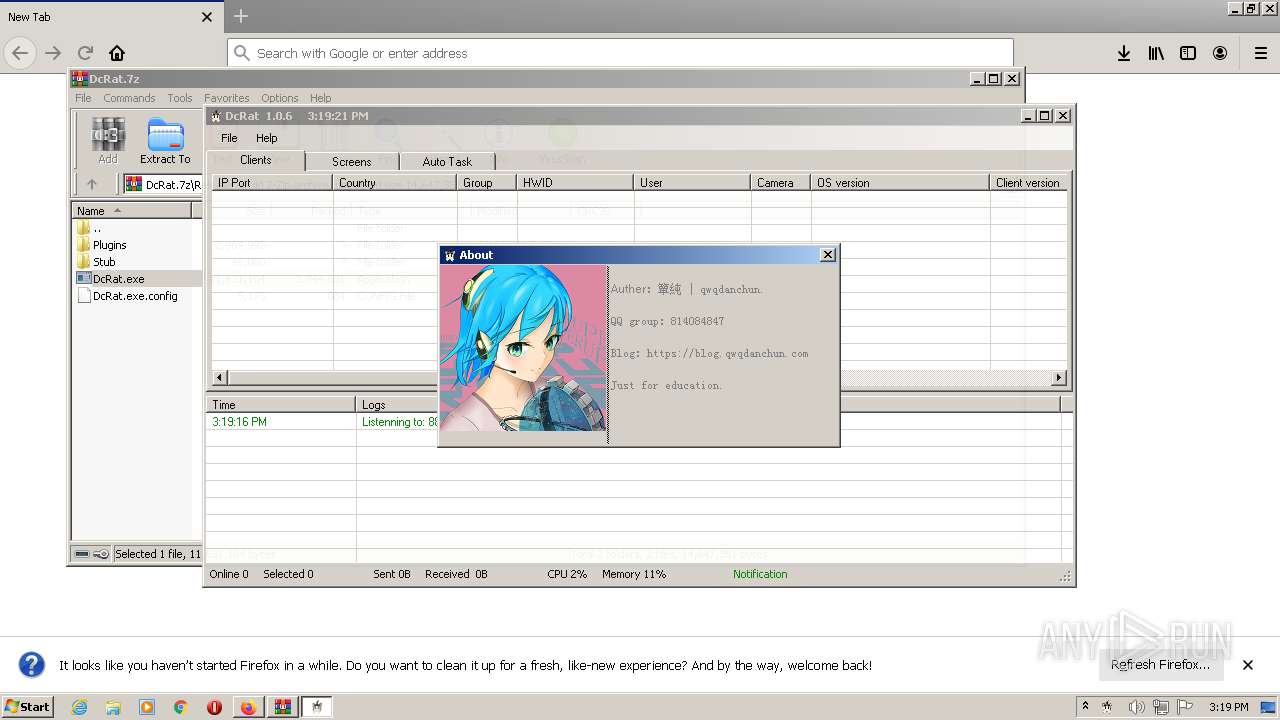Click 'Just for education.' text
This screenshot has width=1280, height=720.
click(666, 385)
